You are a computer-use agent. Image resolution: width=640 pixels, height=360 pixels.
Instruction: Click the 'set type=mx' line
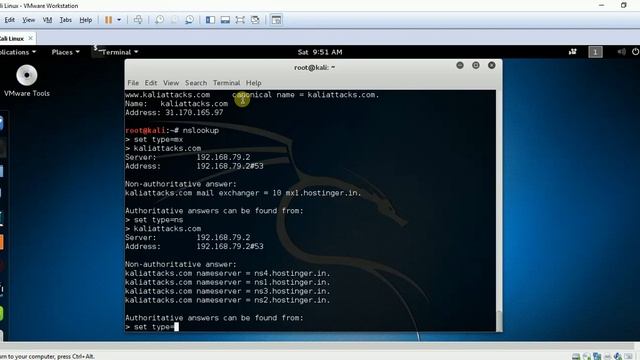(154, 140)
